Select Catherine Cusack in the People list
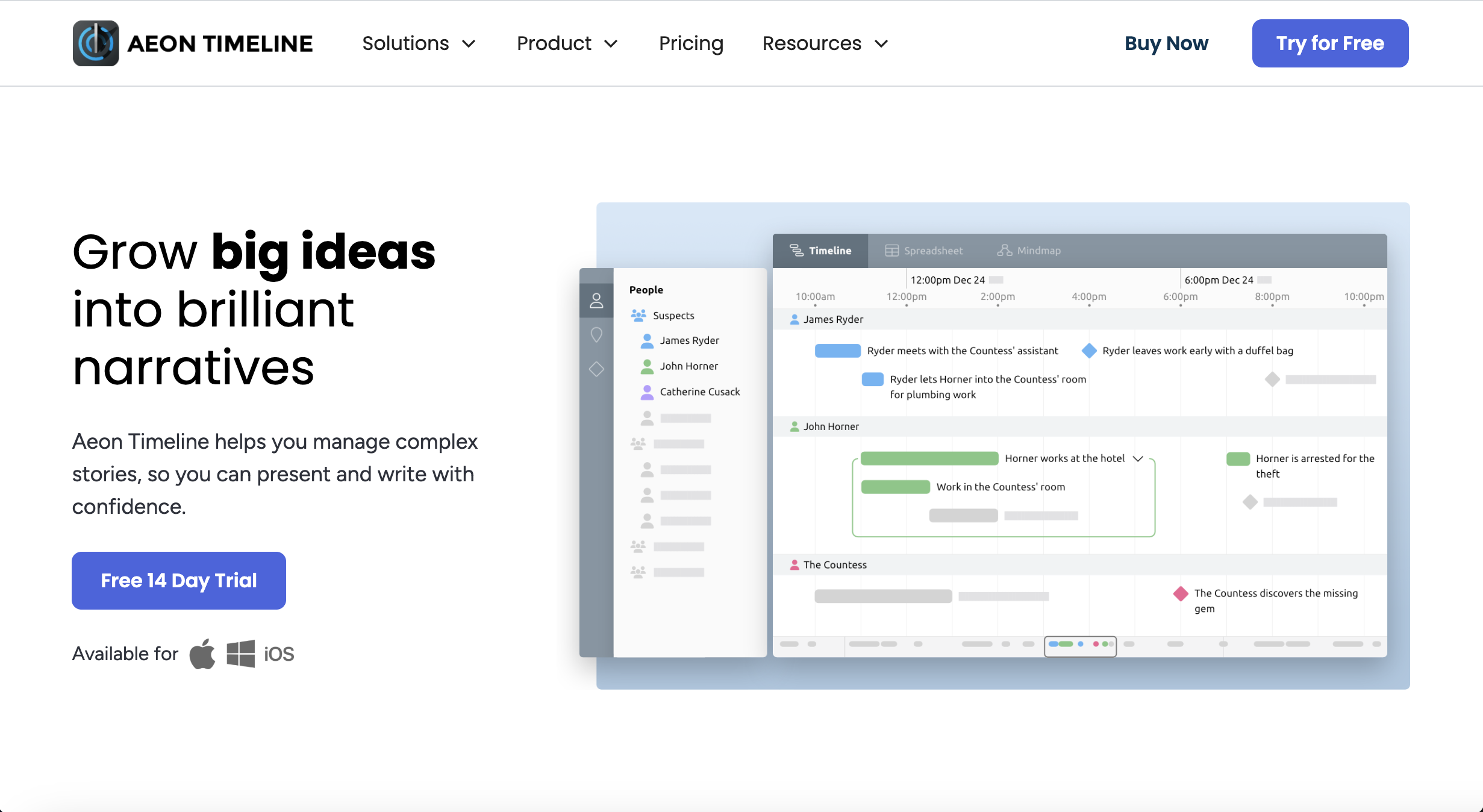The height and width of the screenshot is (812, 1483). click(x=690, y=392)
